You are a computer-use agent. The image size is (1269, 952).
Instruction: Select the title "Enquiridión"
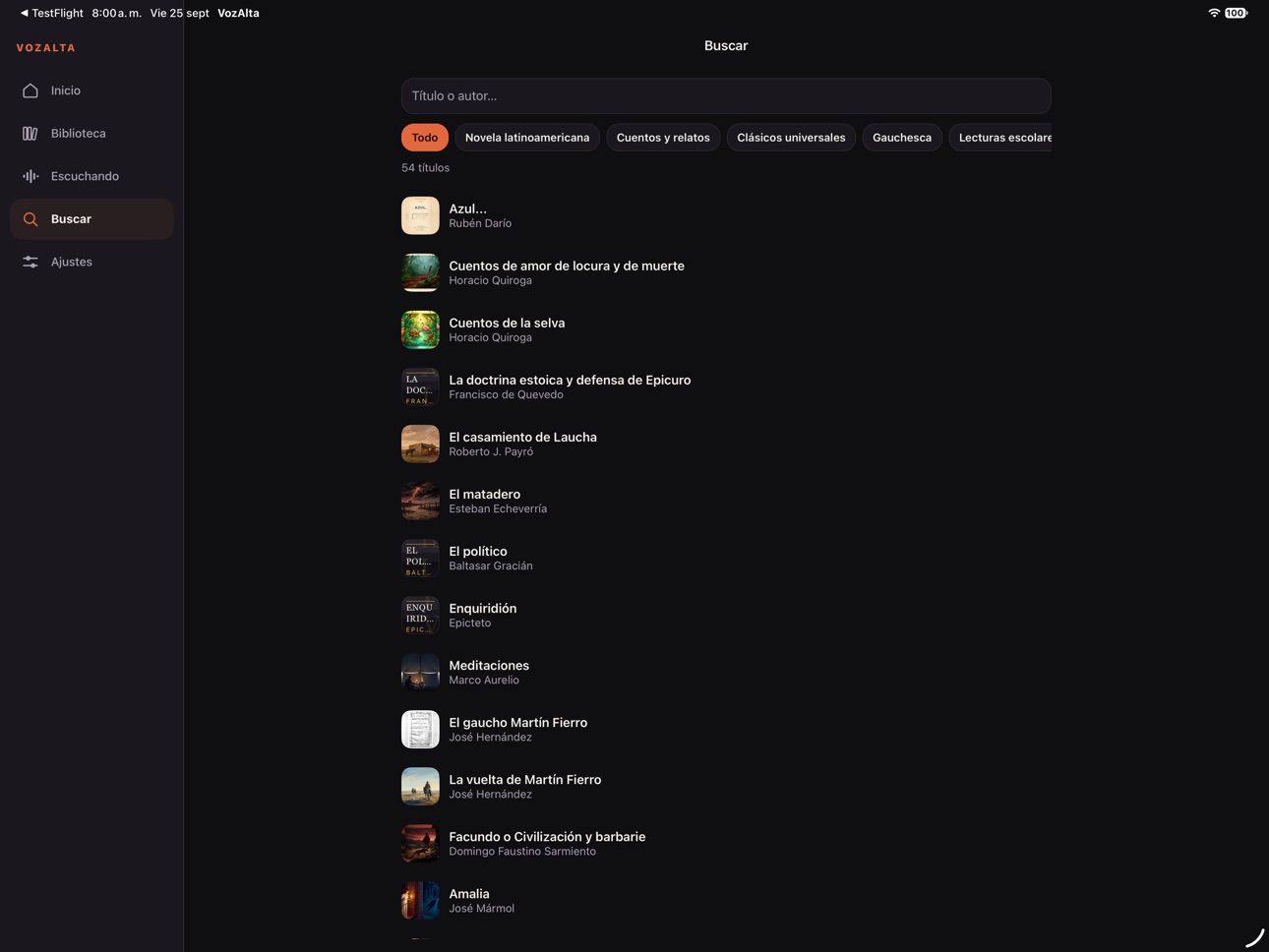pyautogui.click(x=483, y=608)
